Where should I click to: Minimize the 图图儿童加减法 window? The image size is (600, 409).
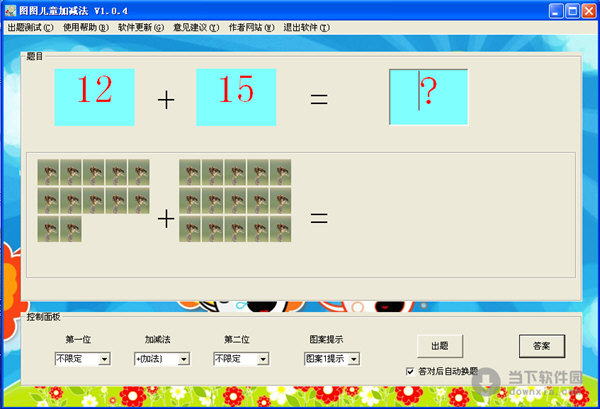pyautogui.click(x=556, y=10)
